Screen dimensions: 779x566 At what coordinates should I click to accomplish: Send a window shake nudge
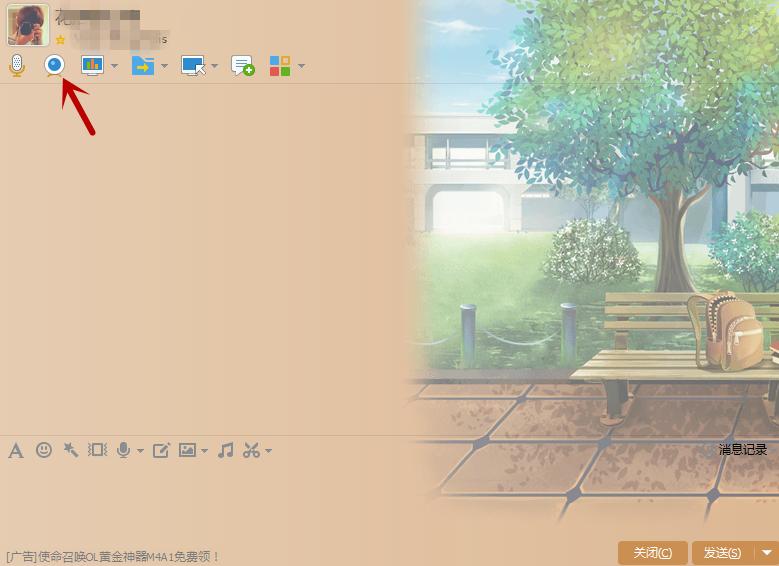click(x=97, y=450)
